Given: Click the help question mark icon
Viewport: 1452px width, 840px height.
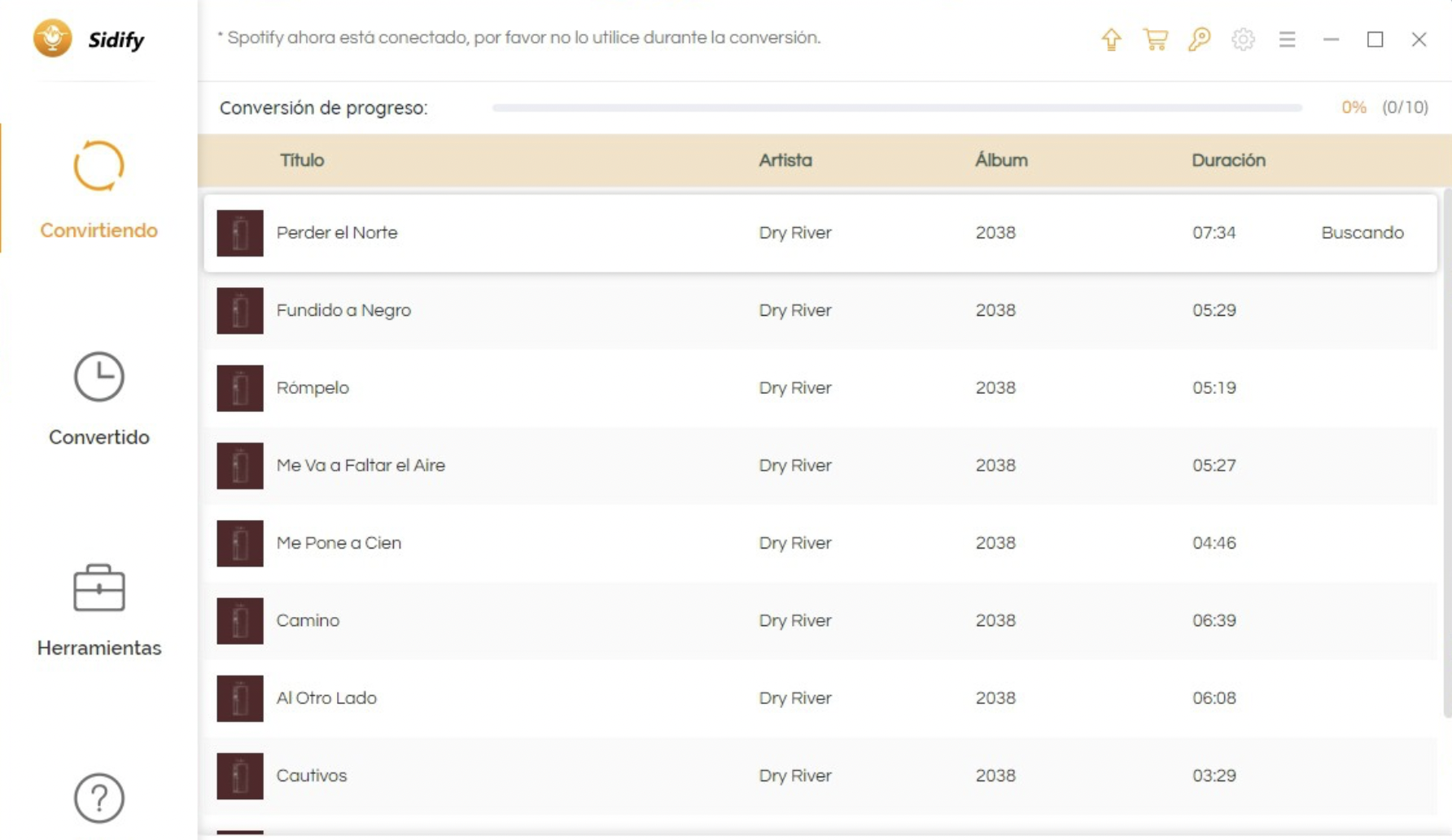Looking at the screenshot, I should click(x=98, y=798).
